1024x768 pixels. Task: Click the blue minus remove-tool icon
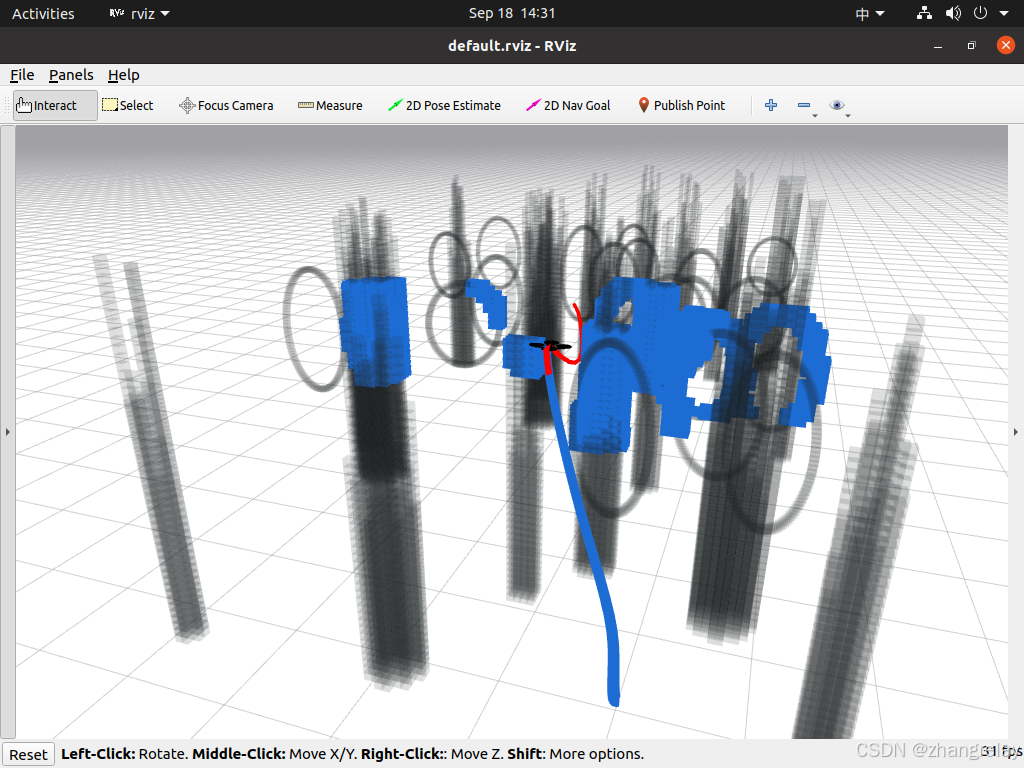pos(804,105)
